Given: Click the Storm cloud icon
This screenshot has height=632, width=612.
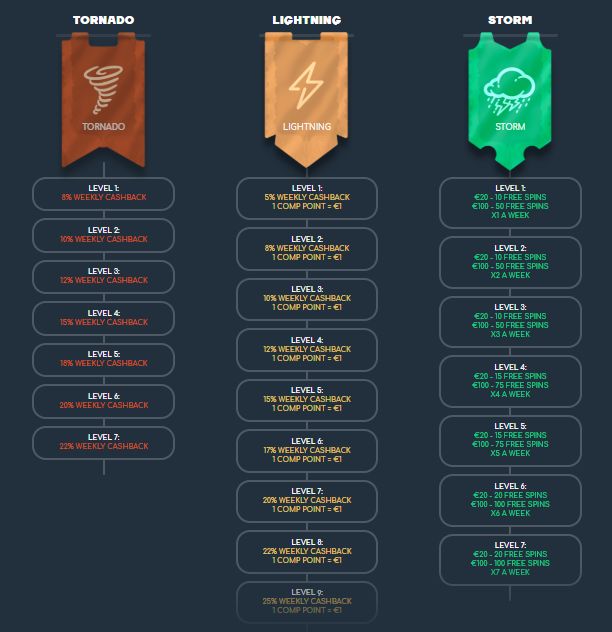Looking at the screenshot, I should (x=510, y=89).
